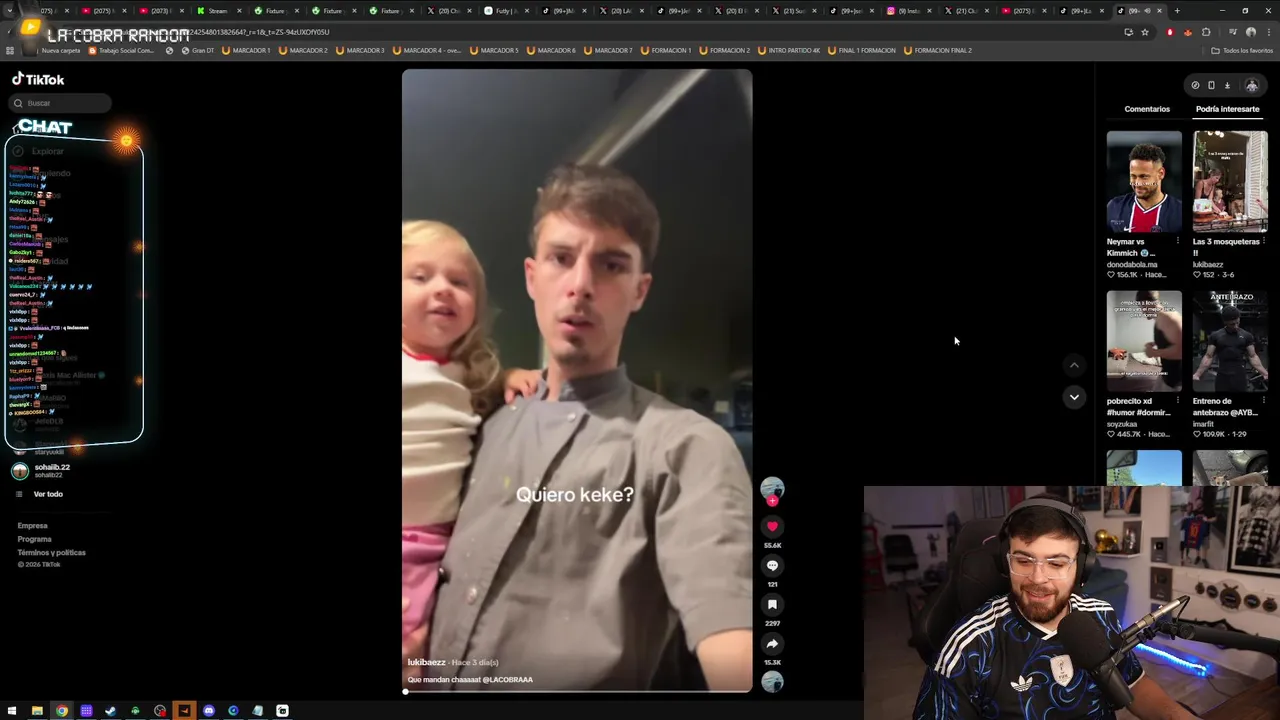Bookmark this page with the star icon
This screenshot has height=720, width=1280.
click(x=1145, y=32)
